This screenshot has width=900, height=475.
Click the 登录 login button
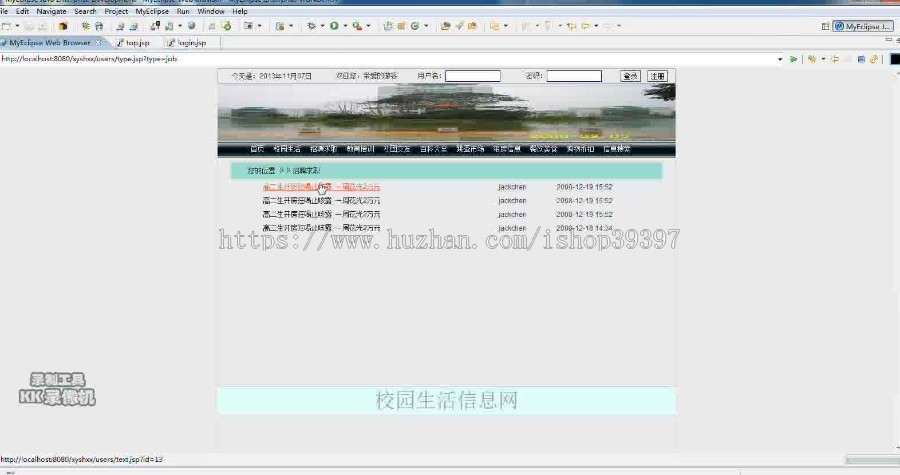pyautogui.click(x=630, y=76)
